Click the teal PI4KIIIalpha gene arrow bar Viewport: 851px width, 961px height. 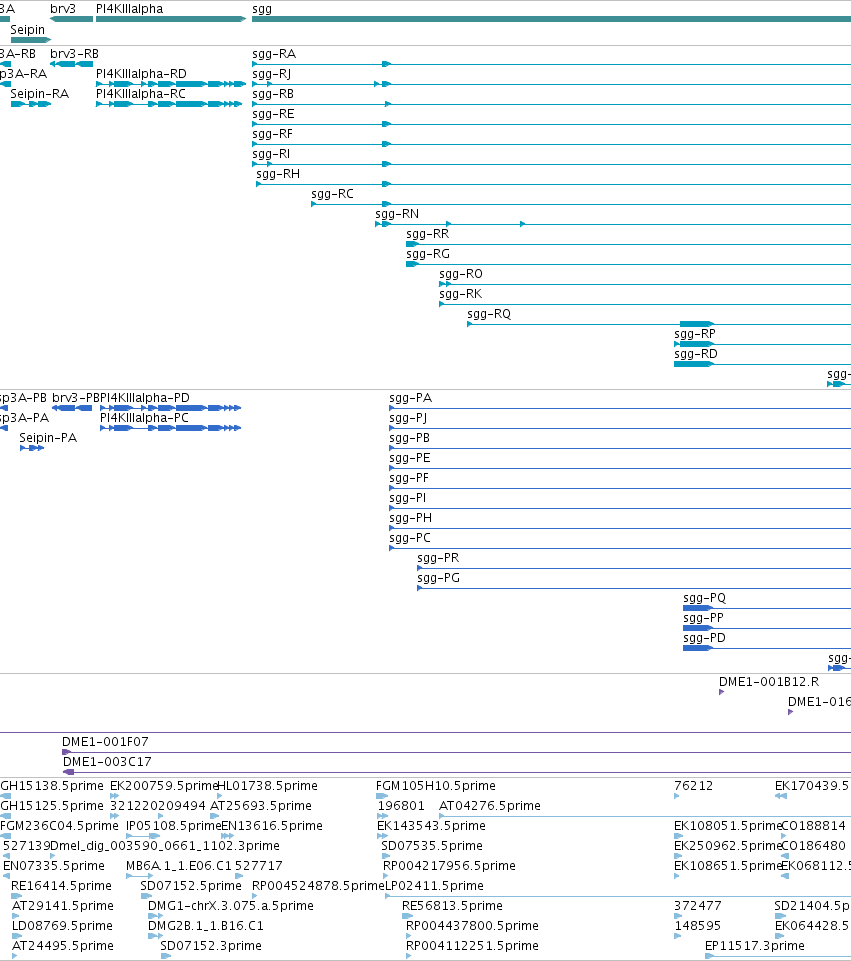coord(171,19)
